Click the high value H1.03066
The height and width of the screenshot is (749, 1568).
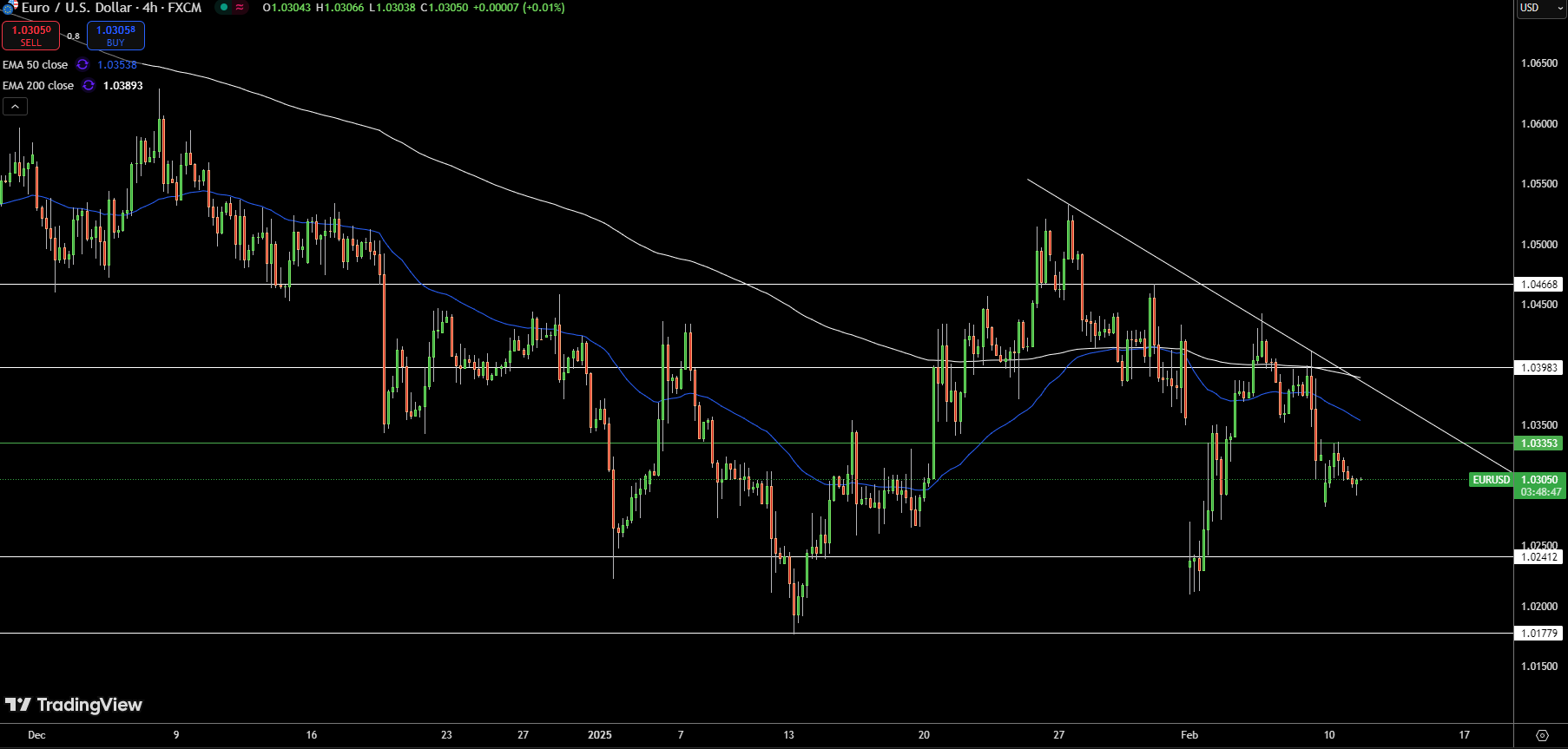(x=339, y=7)
